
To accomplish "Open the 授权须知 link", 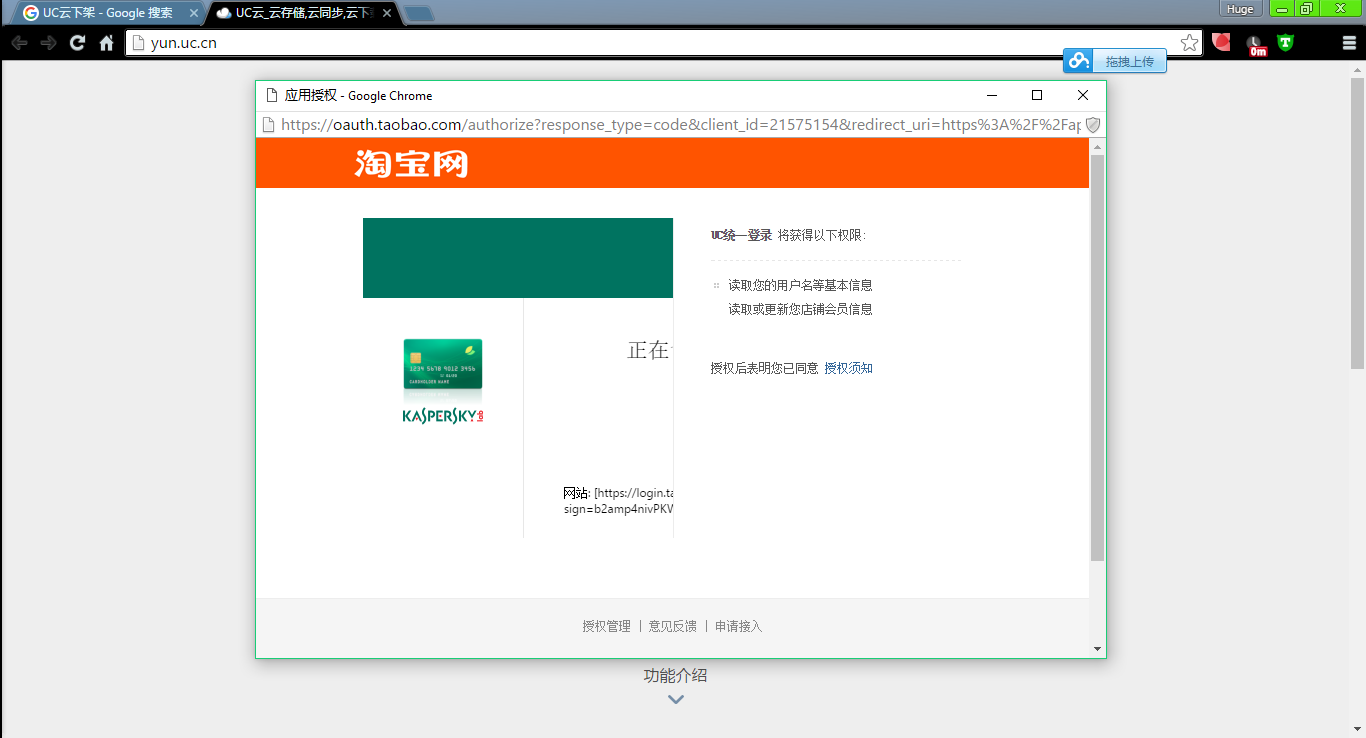I will pyautogui.click(x=848, y=368).
